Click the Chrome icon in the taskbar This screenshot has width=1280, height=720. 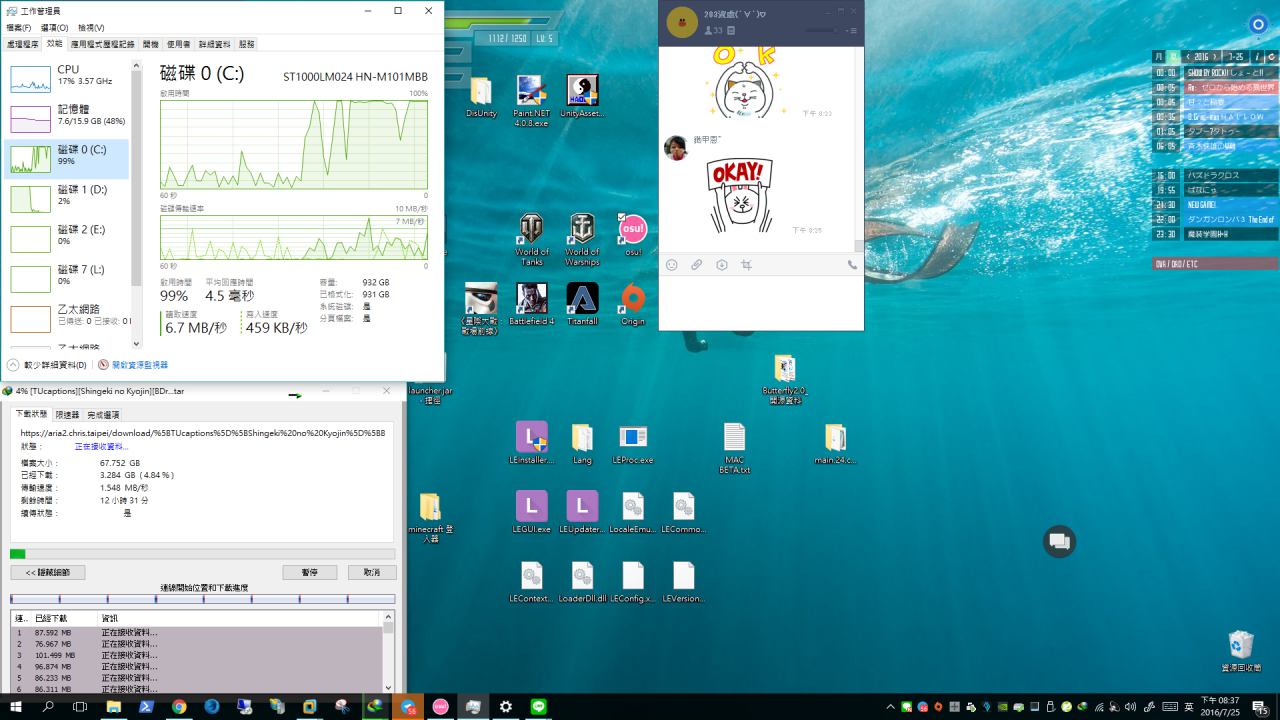tap(179, 707)
